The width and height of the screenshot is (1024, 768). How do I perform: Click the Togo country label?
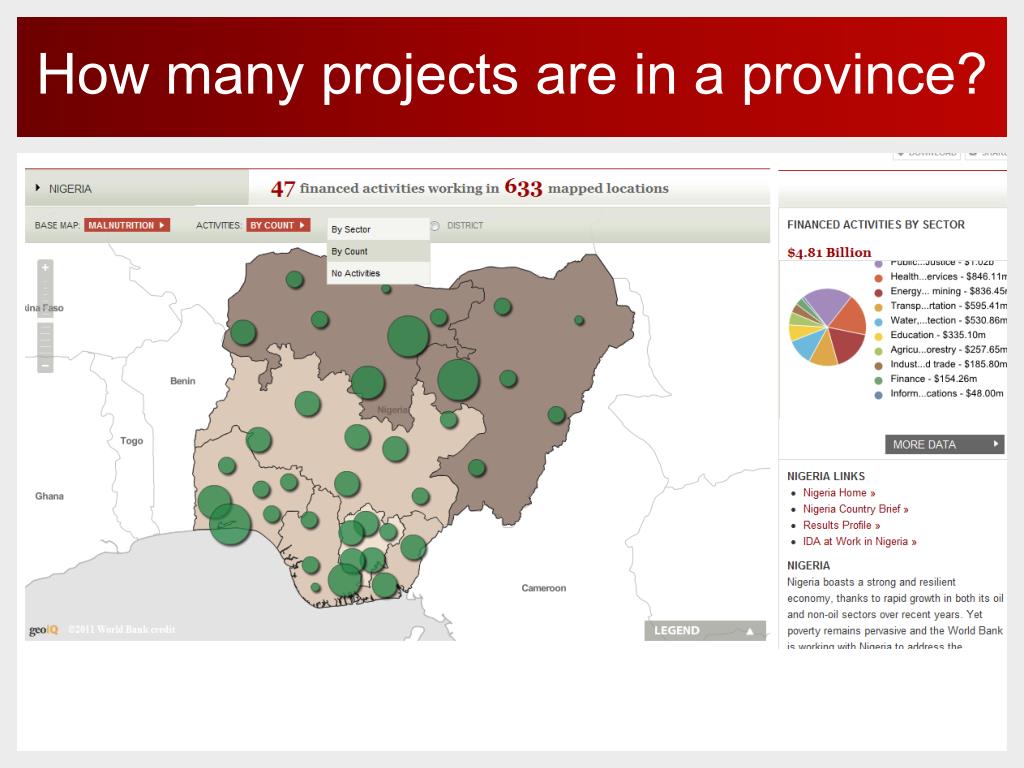pos(131,441)
